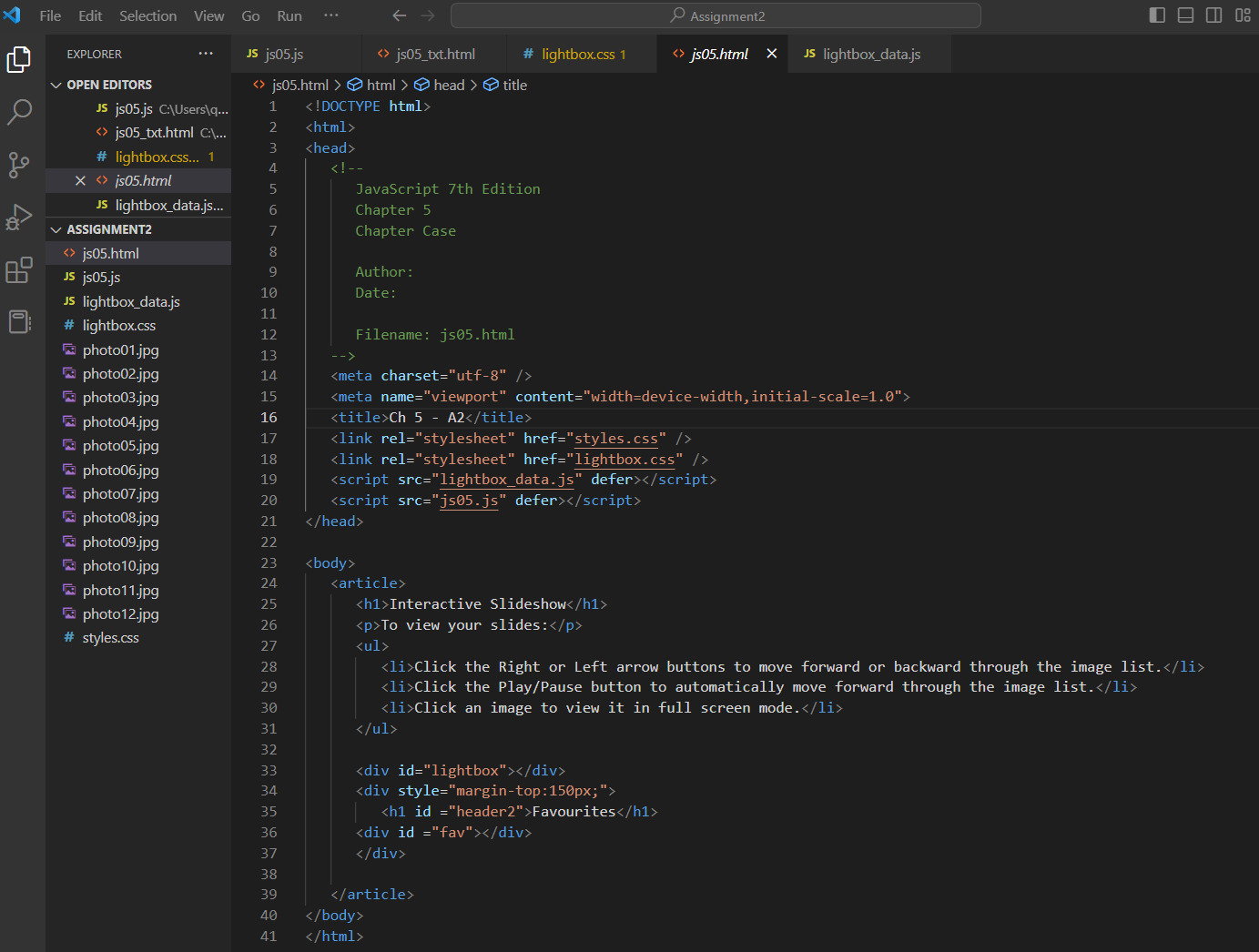Open the Source Control view
Image resolution: width=1259 pixels, height=952 pixels.
click(x=19, y=165)
